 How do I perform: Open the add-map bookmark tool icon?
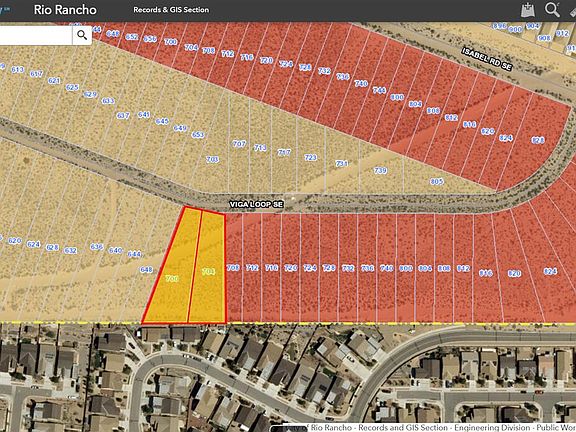tap(528, 10)
